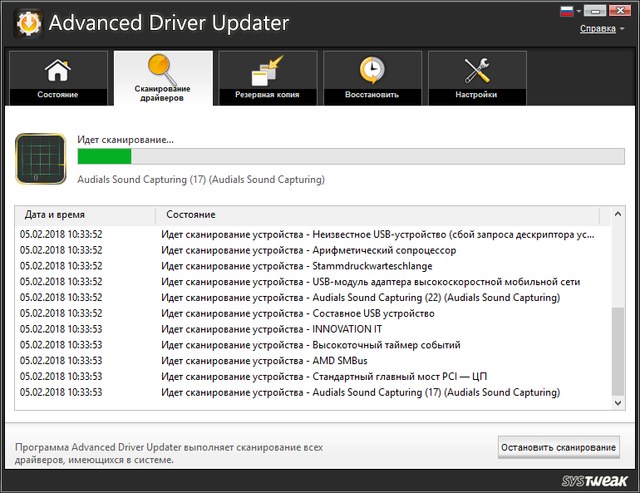Click the Advanced Driver Updater gear logo
The image size is (640, 493).
click(28, 23)
